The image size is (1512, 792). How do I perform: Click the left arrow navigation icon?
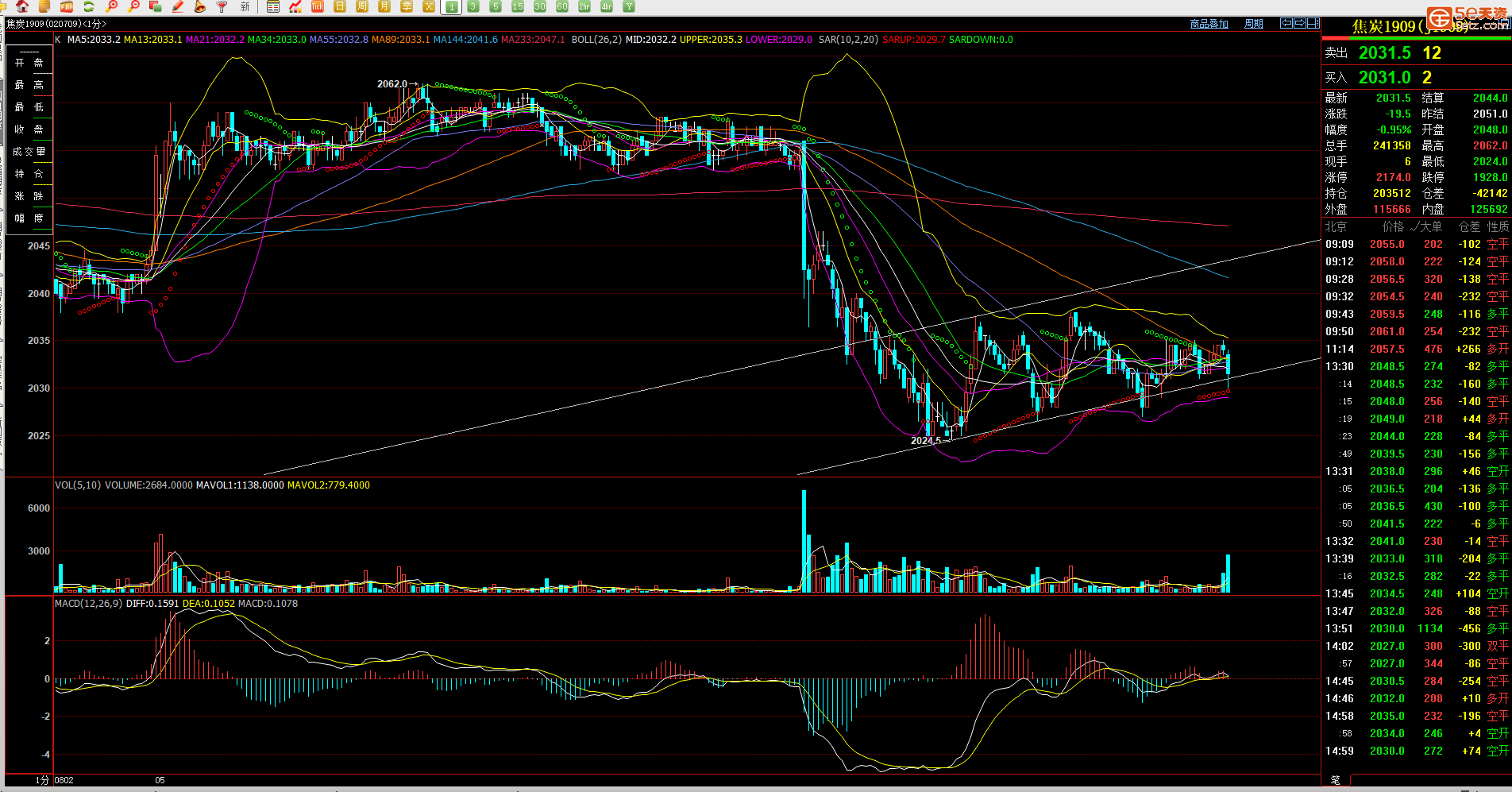(x=1286, y=23)
